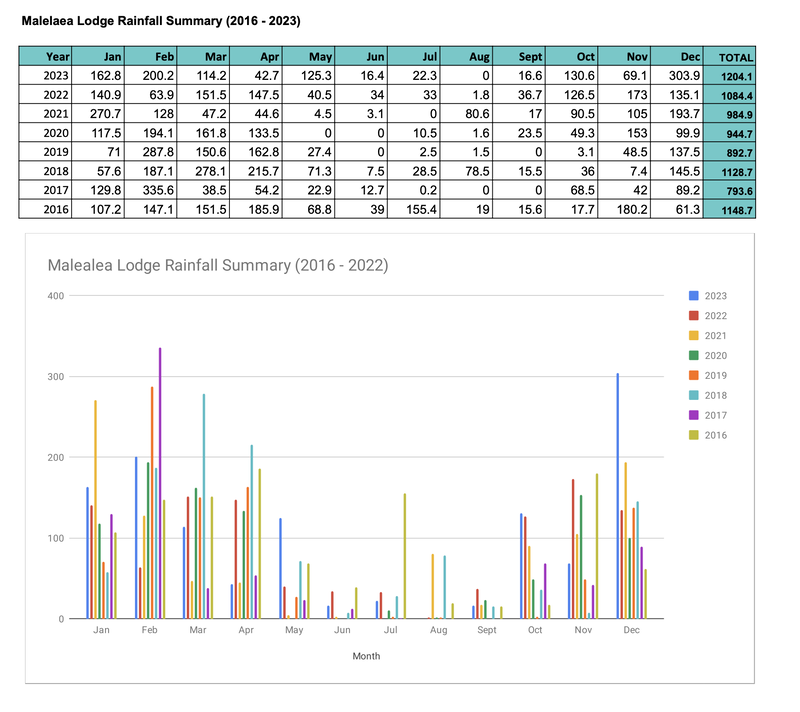The width and height of the screenshot is (800, 712).
Task: Click the teal Mar 2018 bar
Action: 204,506
